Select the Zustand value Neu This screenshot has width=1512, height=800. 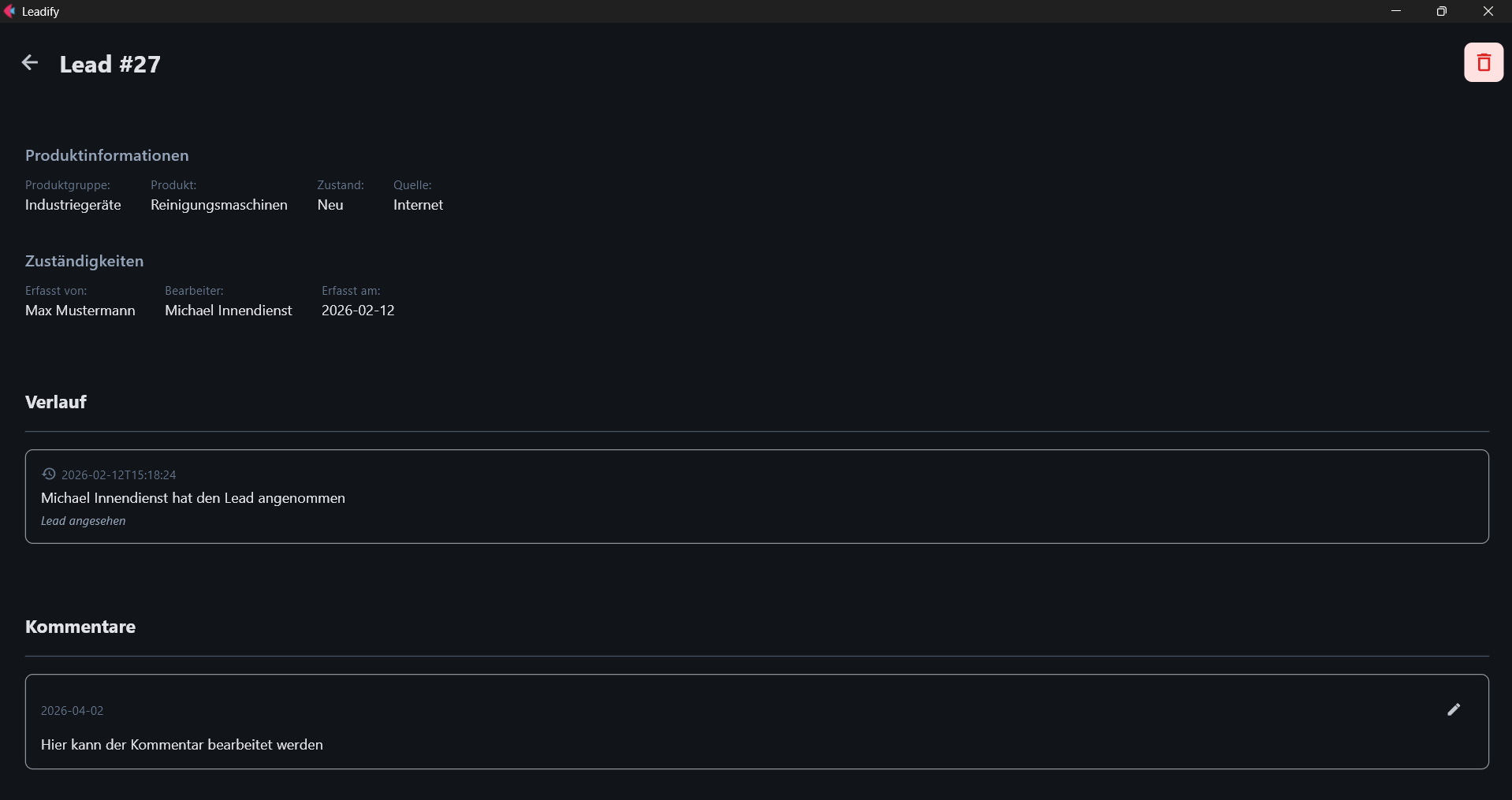(330, 205)
